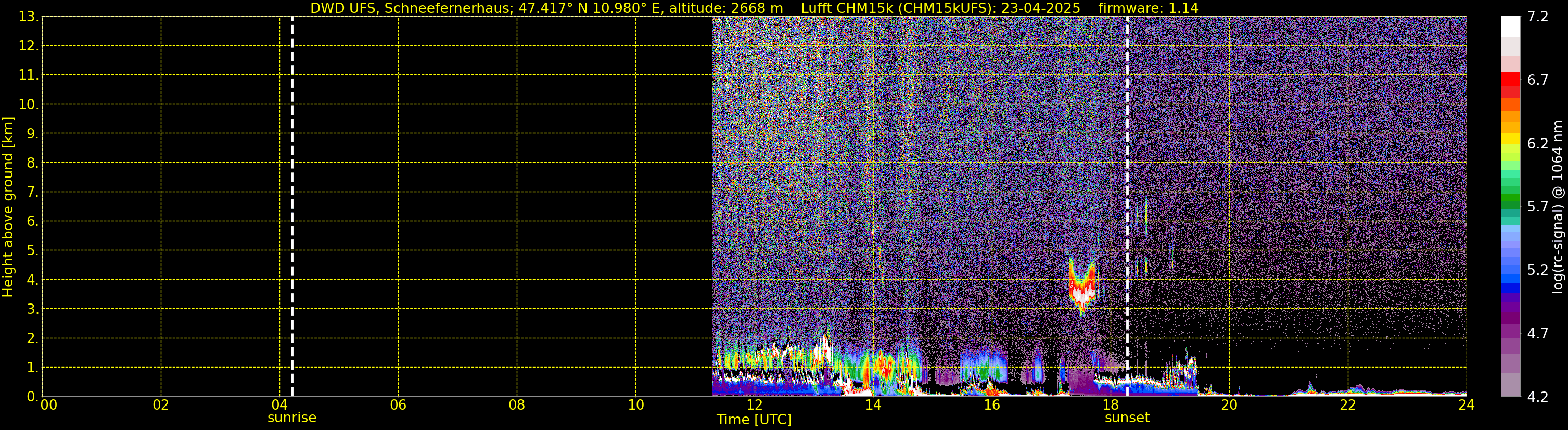Click the colorbar value 5.7
This screenshot has width=1568, height=430.
click(1538, 207)
